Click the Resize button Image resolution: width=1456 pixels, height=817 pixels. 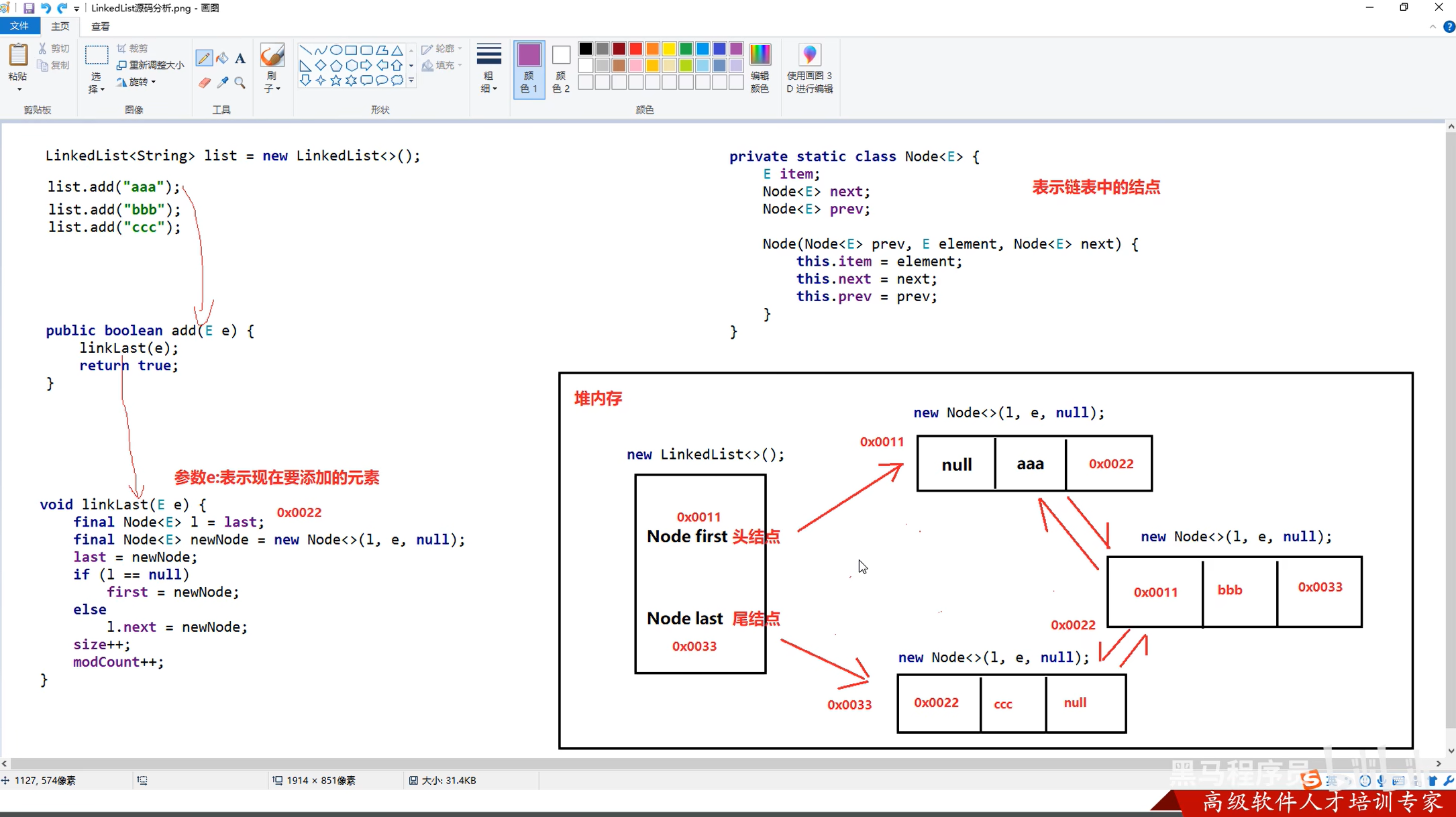click(x=150, y=65)
